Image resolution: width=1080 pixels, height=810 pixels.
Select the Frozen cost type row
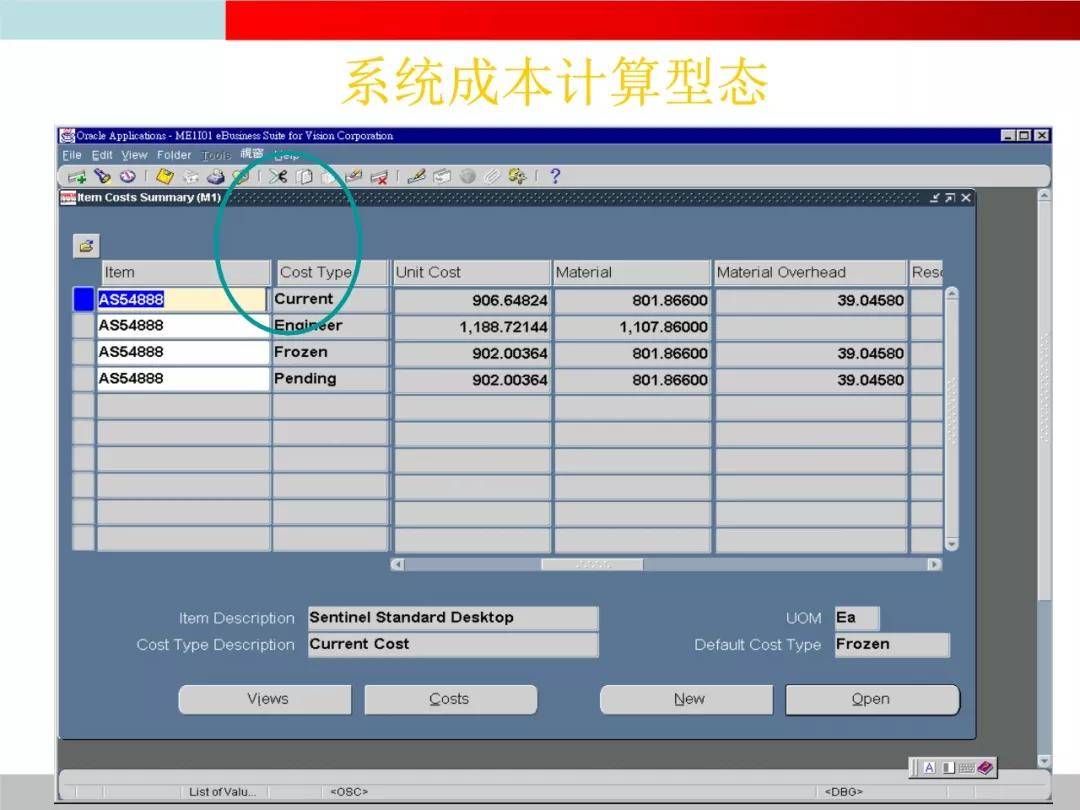(329, 352)
